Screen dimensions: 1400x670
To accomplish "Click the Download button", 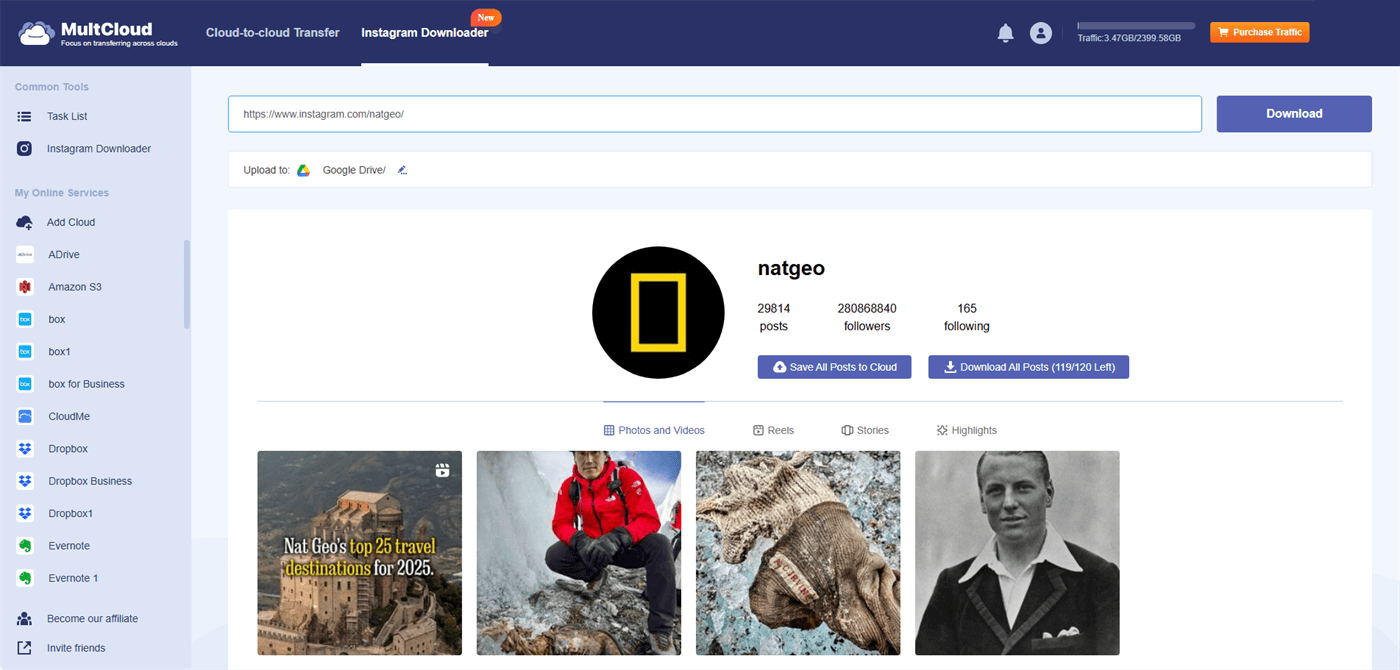I will click(1294, 114).
